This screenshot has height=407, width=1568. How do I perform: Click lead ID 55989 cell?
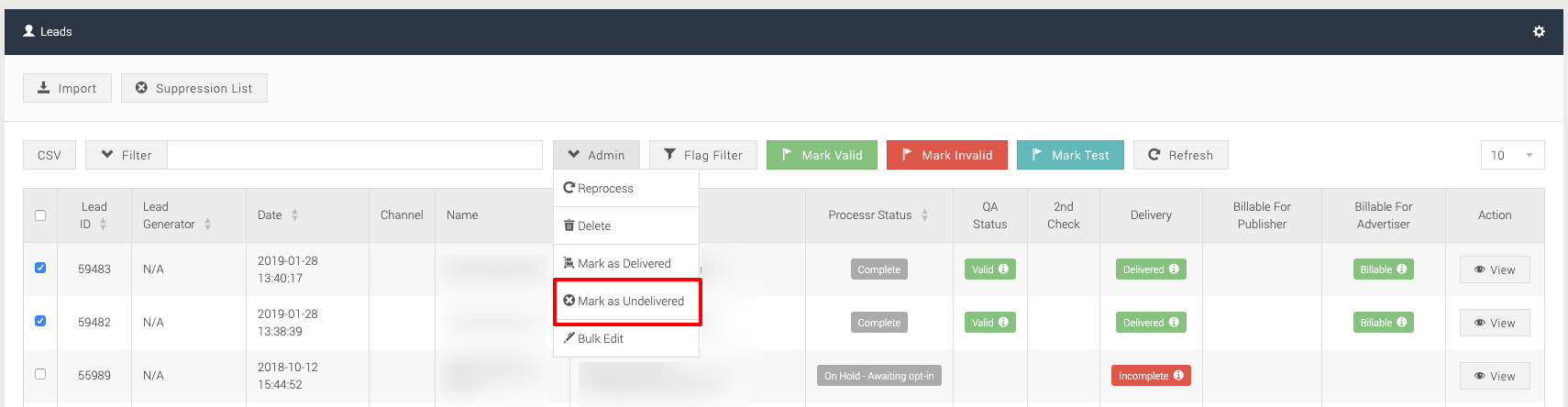coord(94,376)
